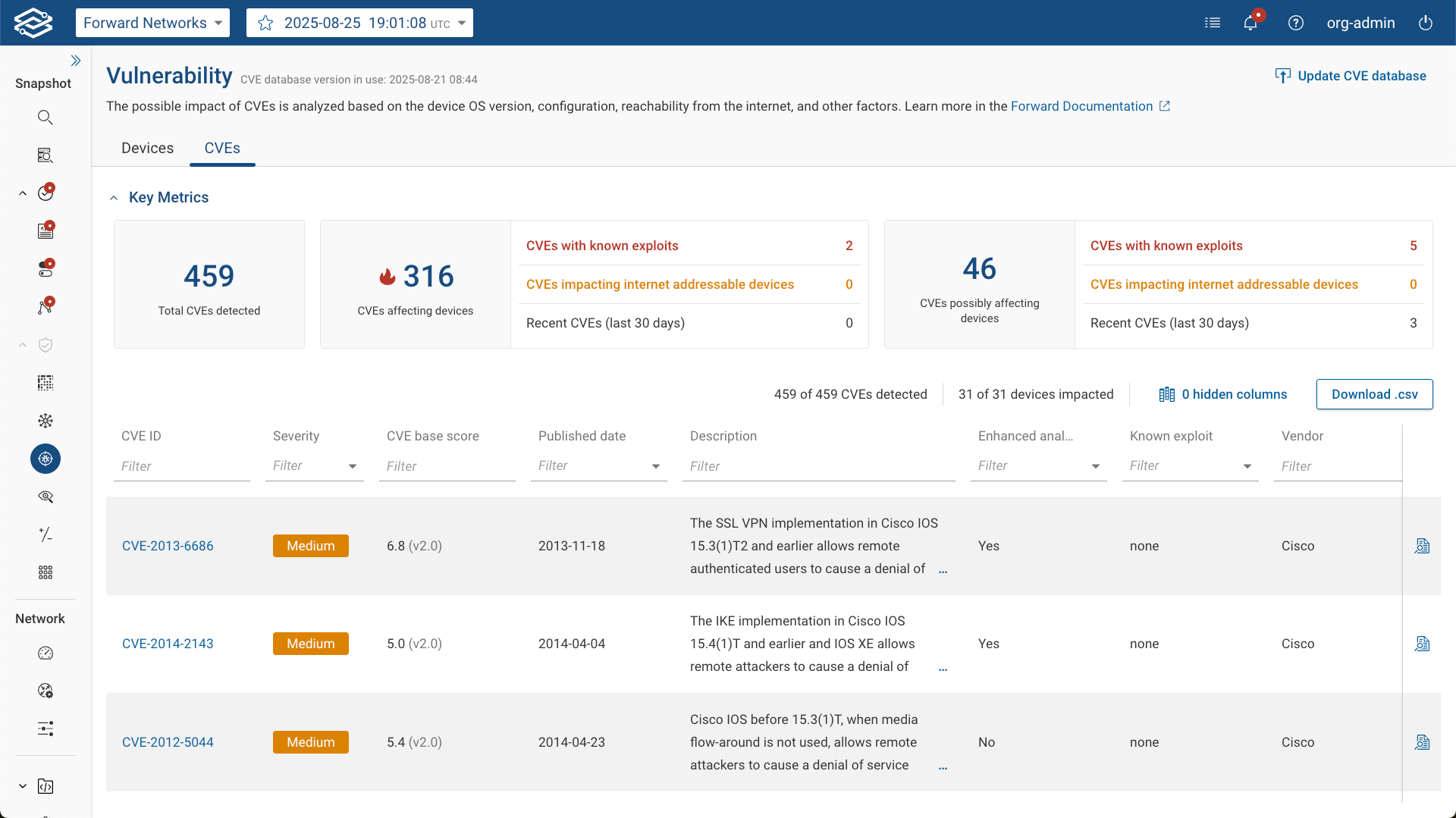Viewport: 1456px width, 818px height.
Task: Select the Network dashboard speedometer icon
Action: click(x=45, y=653)
